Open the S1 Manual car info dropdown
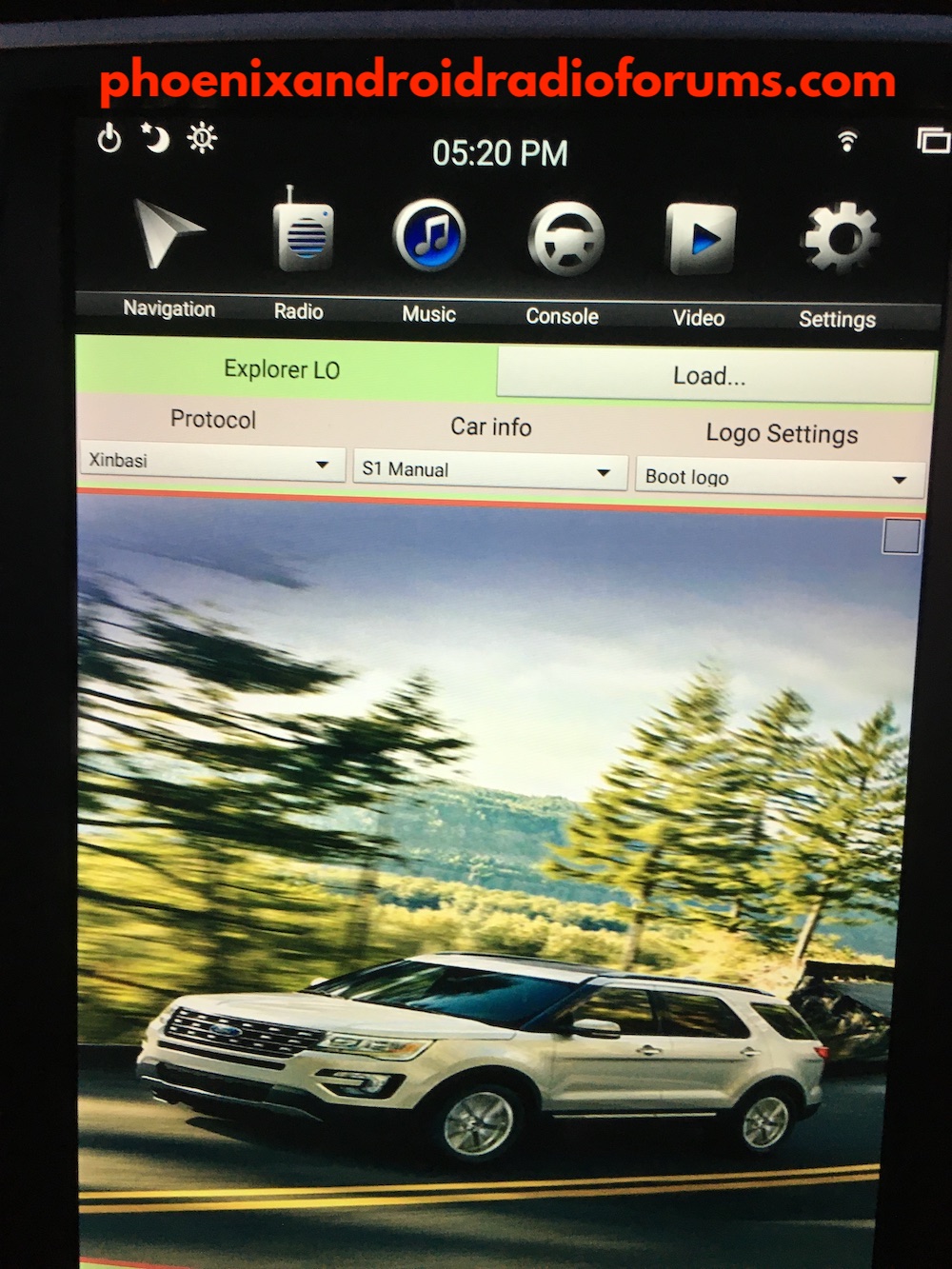 coord(489,470)
